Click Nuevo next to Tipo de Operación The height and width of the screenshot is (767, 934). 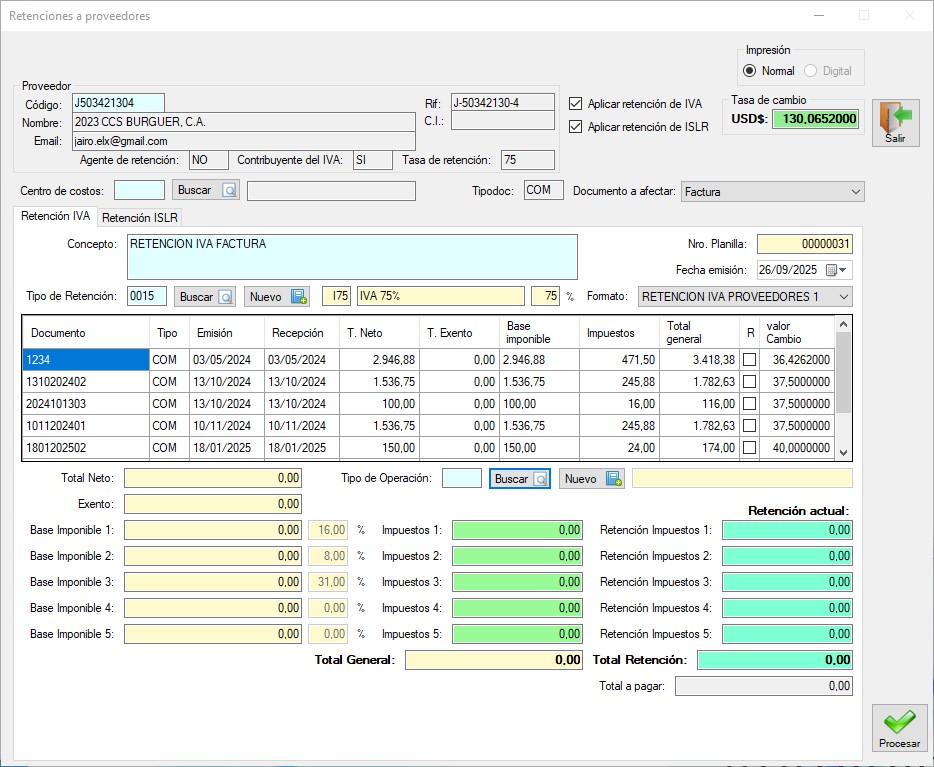(x=591, y=479)
